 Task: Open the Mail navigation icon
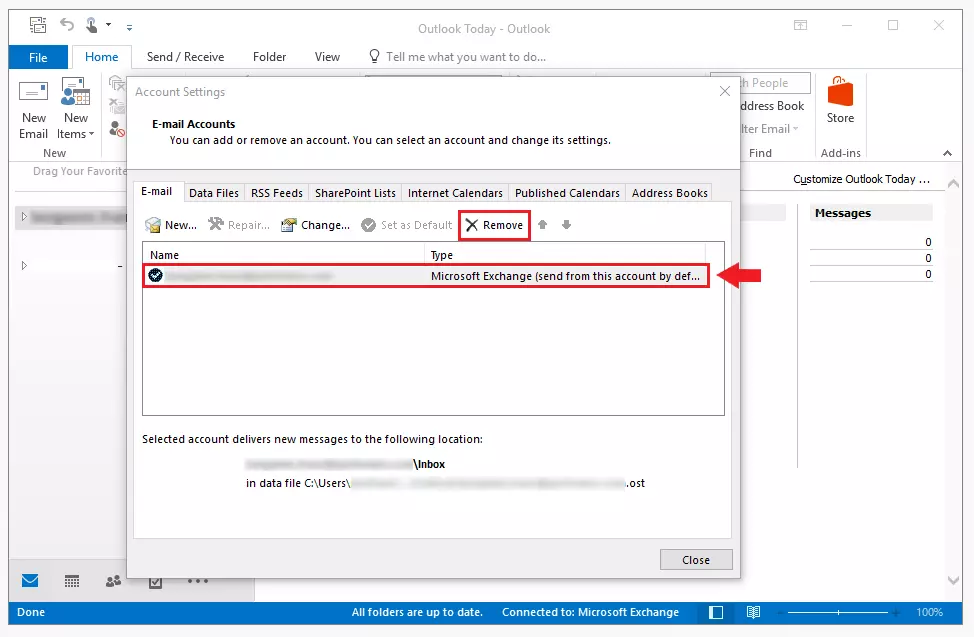click(30, 580)
